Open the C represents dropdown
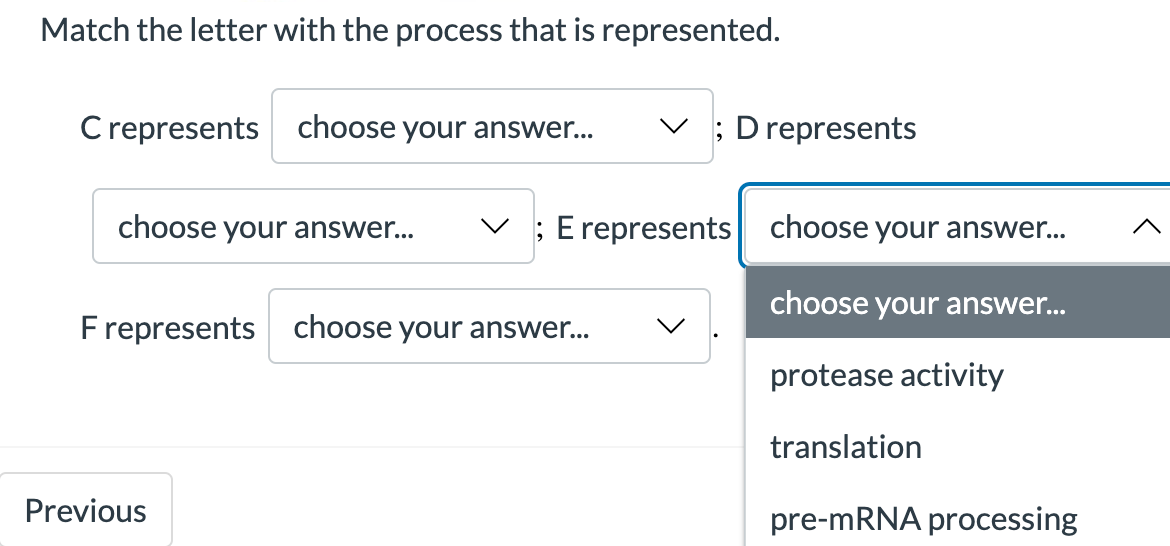The image size is (1170, 546). coord(491,127)
